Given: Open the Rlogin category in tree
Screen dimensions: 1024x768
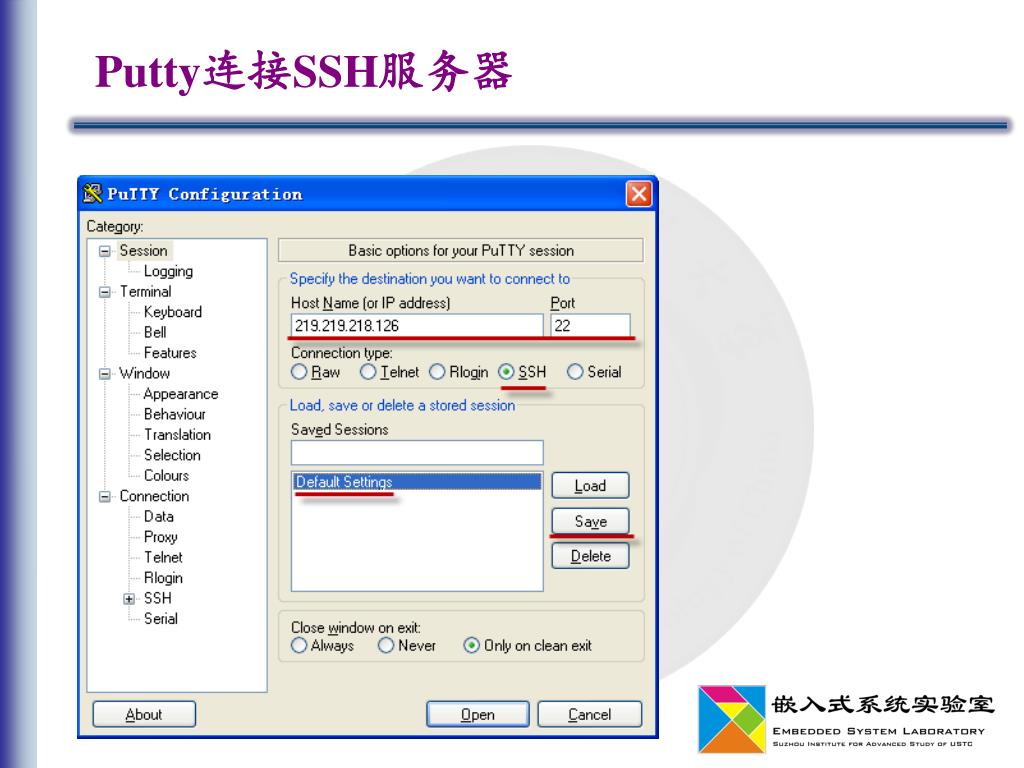Looking at the screenshot, I should click(x=163, y=578).
